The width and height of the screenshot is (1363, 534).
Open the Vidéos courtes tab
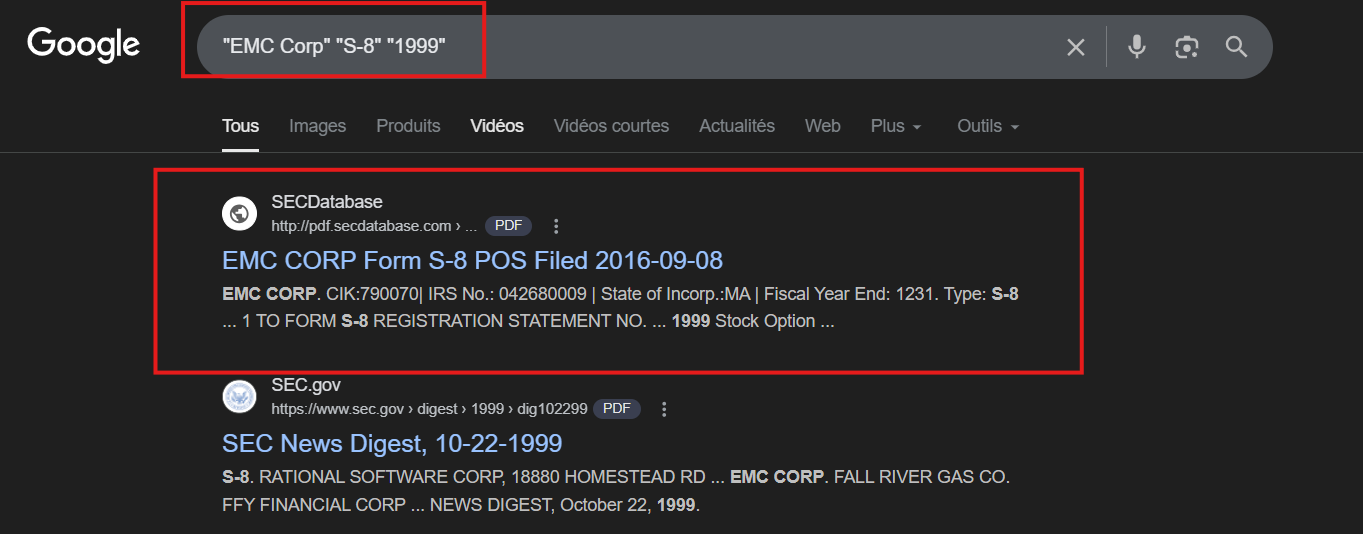point(611,126)
